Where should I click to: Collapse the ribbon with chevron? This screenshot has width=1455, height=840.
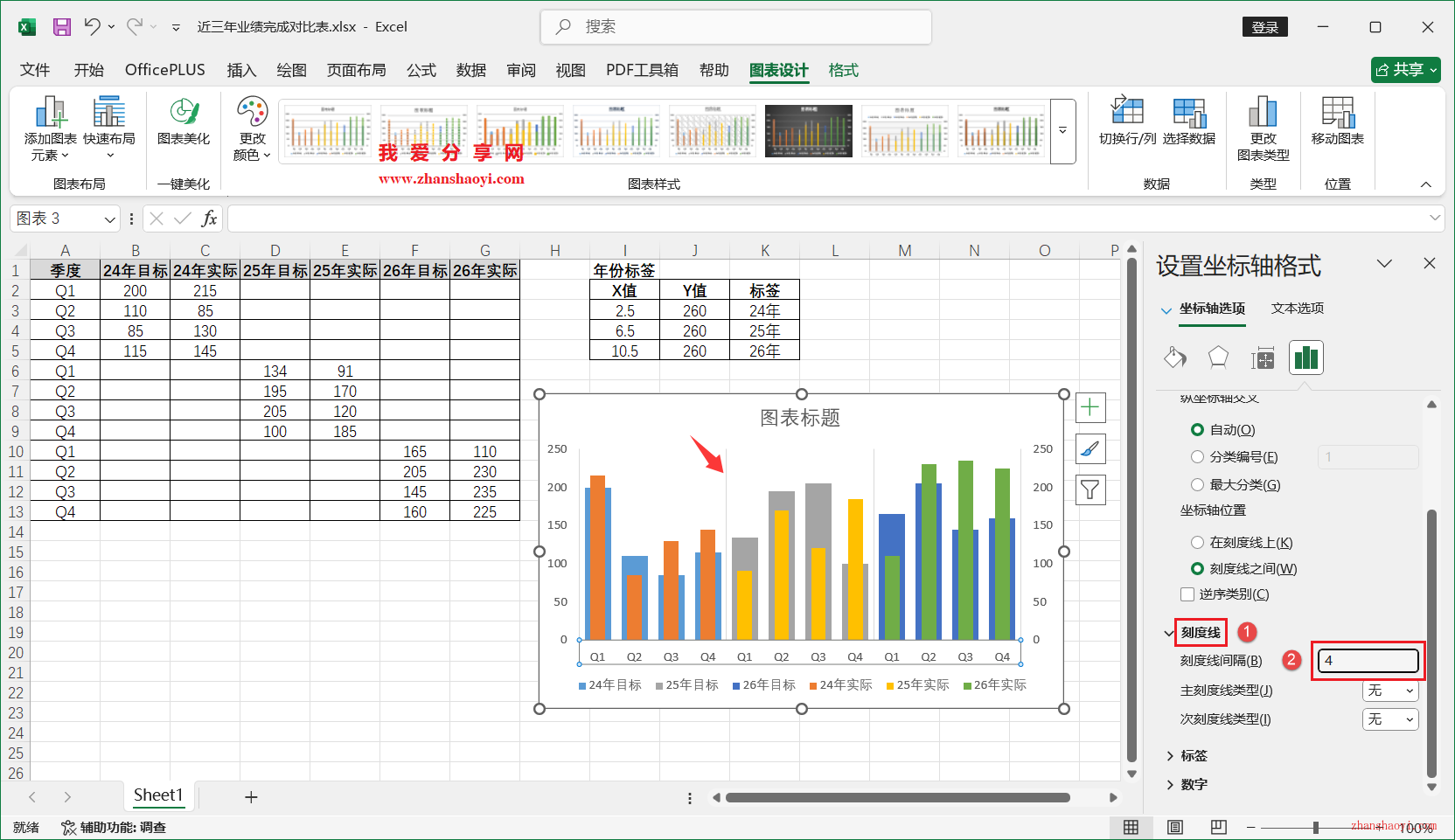[x=1426, y=184]
